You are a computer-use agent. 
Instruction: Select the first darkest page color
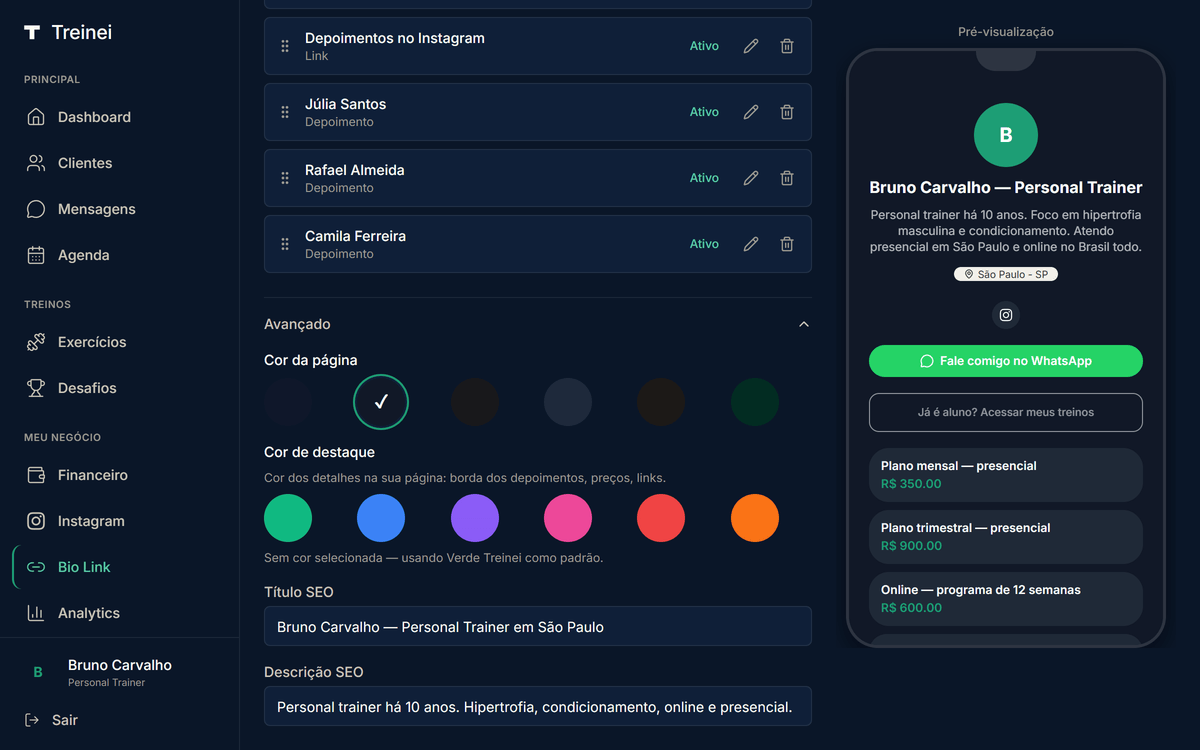(288, 402)
